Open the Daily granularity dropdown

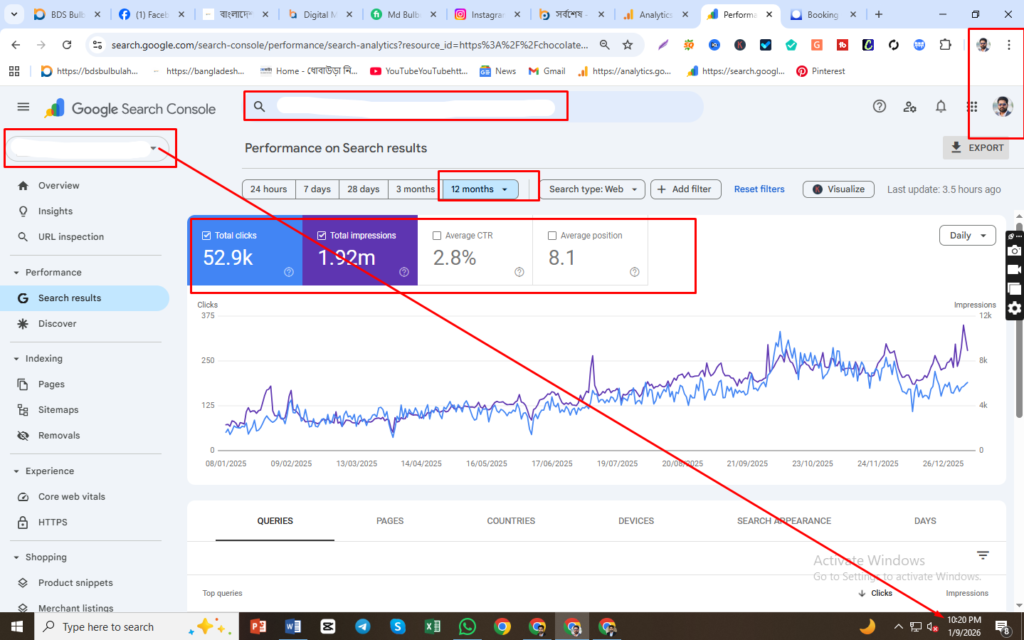coord(967,235)
